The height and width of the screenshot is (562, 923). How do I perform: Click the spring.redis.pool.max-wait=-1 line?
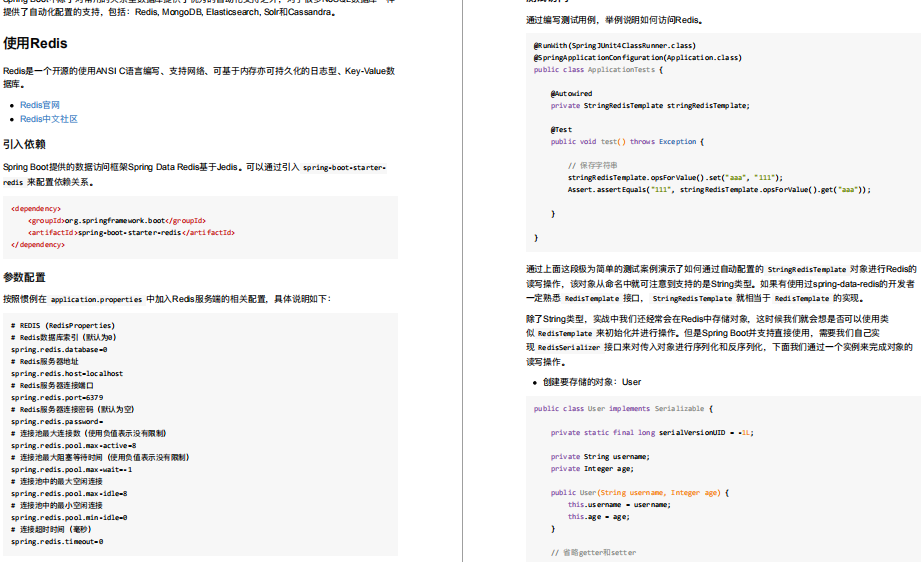click(71, 470)
